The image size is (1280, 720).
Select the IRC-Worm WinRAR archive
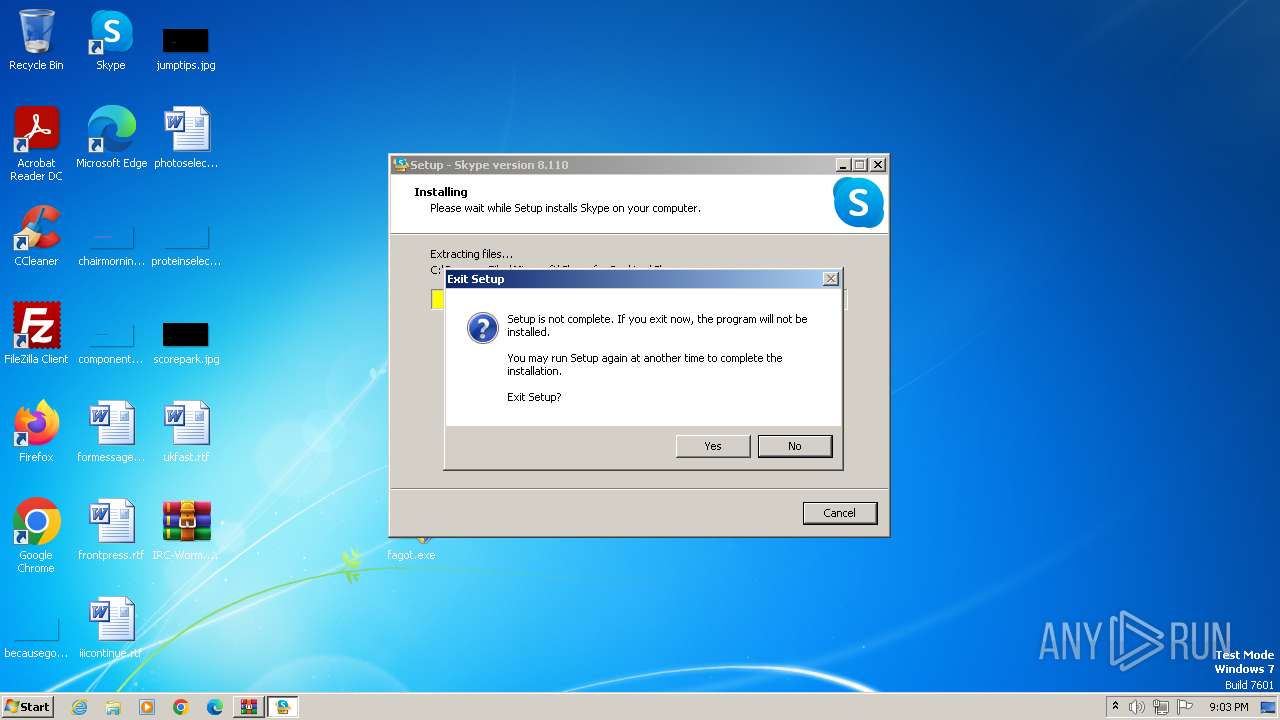click(186, 530)
